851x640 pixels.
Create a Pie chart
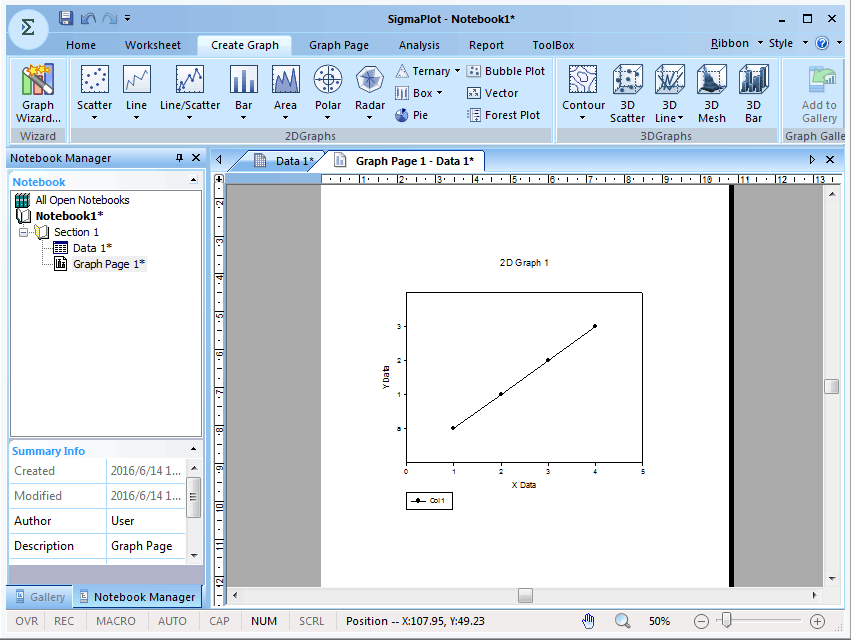tap(411, 115)
